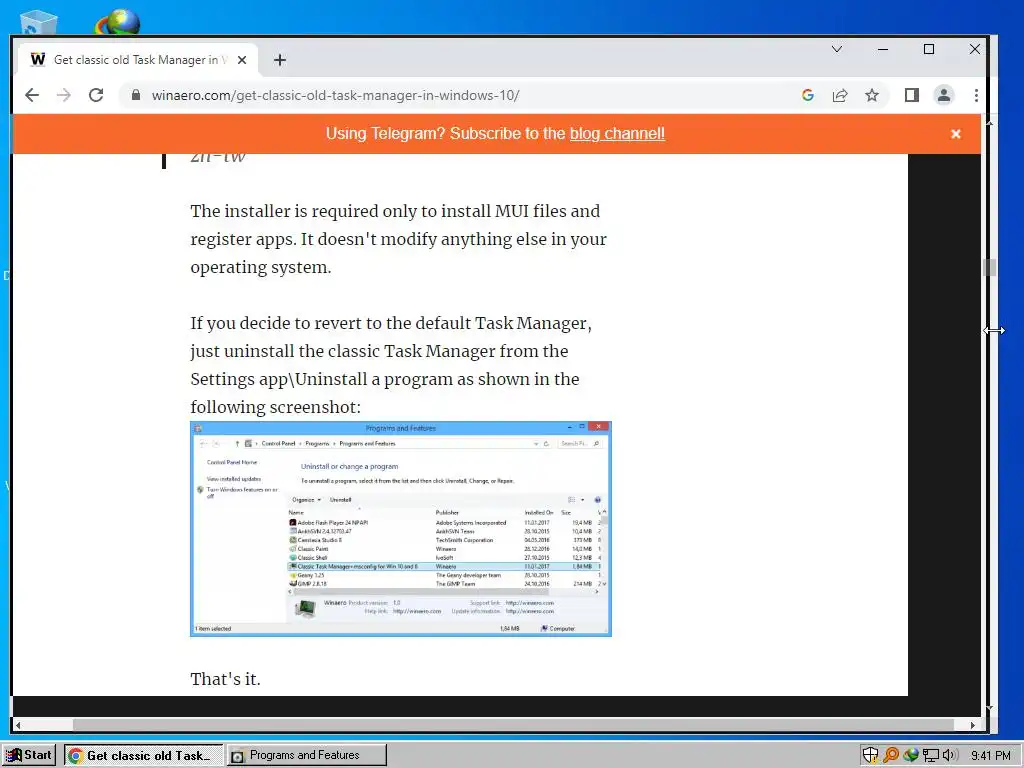
Task: Bookmark this page with the star
Action: tap(872, 95)
